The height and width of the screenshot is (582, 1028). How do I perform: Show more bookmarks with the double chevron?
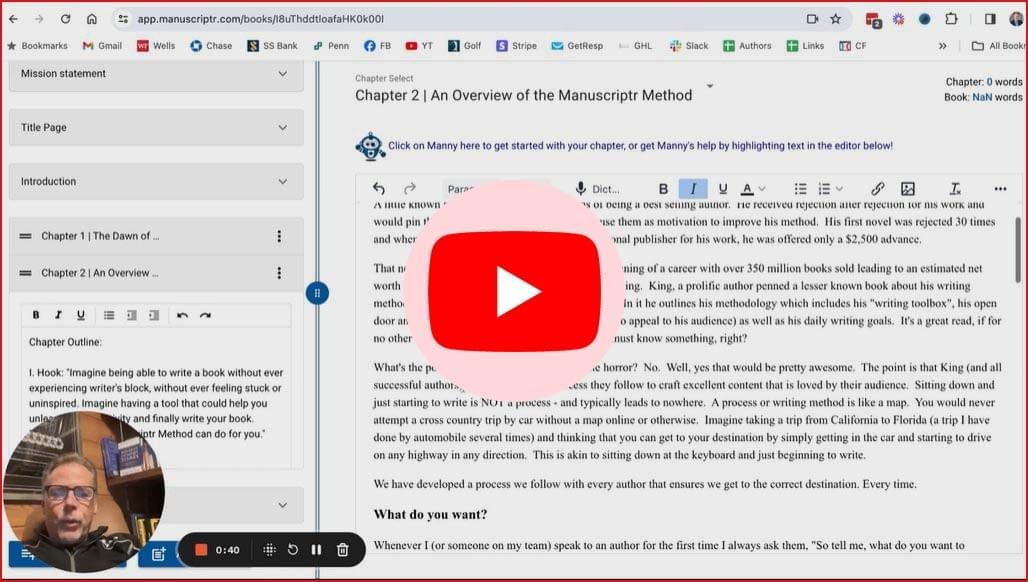(x=942, y=46)
